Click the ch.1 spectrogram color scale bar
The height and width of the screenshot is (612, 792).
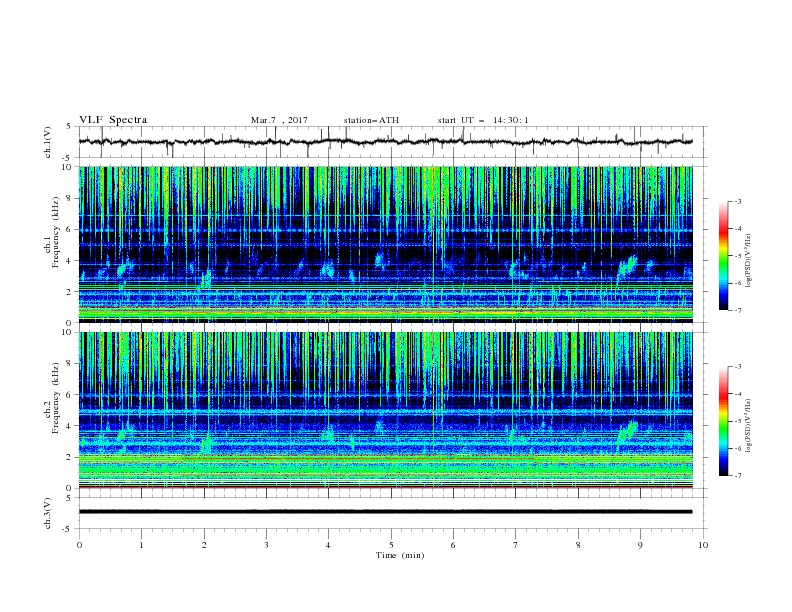[723, 256]
